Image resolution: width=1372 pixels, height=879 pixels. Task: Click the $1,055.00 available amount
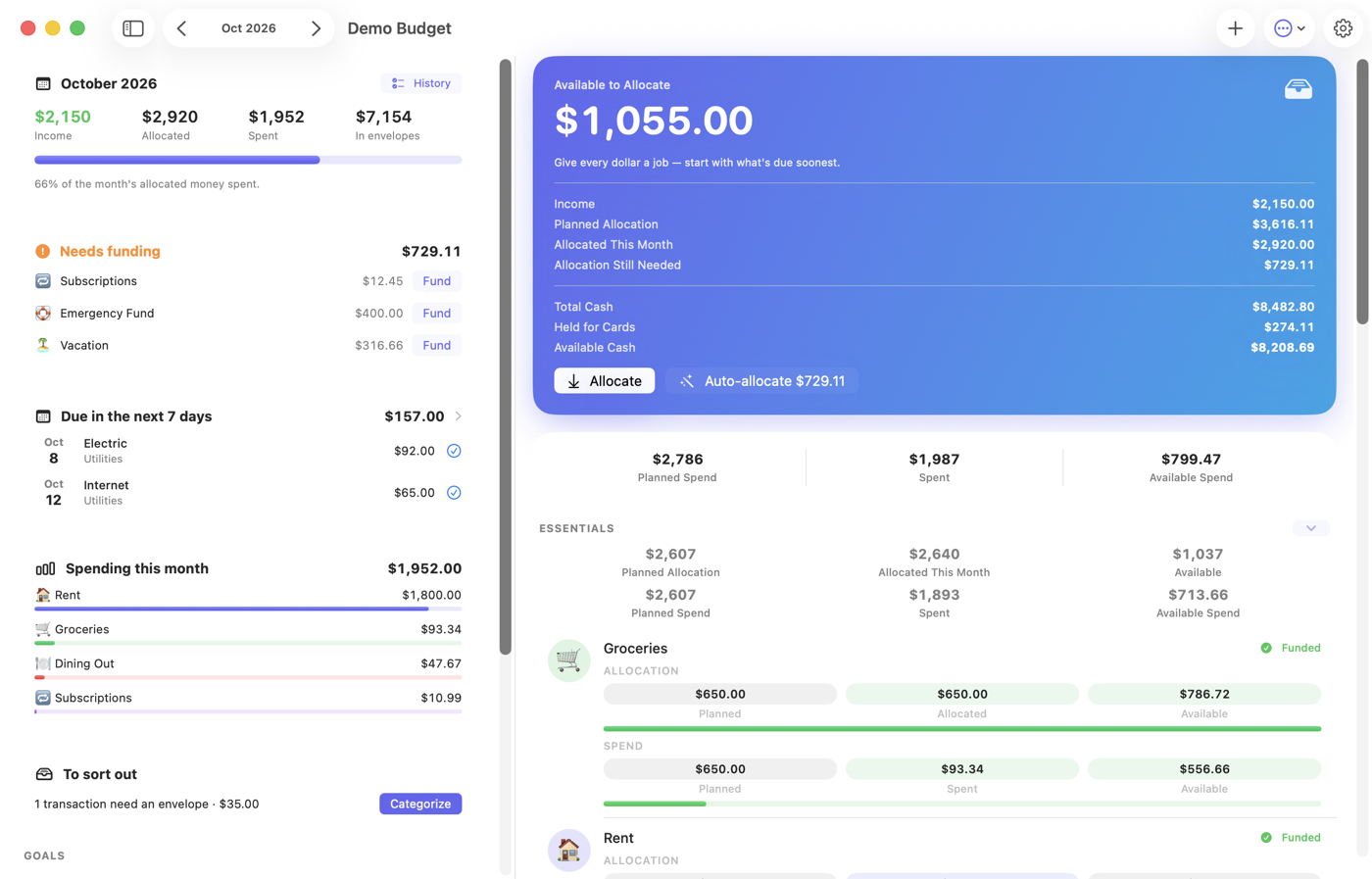(x=654, y=121)
